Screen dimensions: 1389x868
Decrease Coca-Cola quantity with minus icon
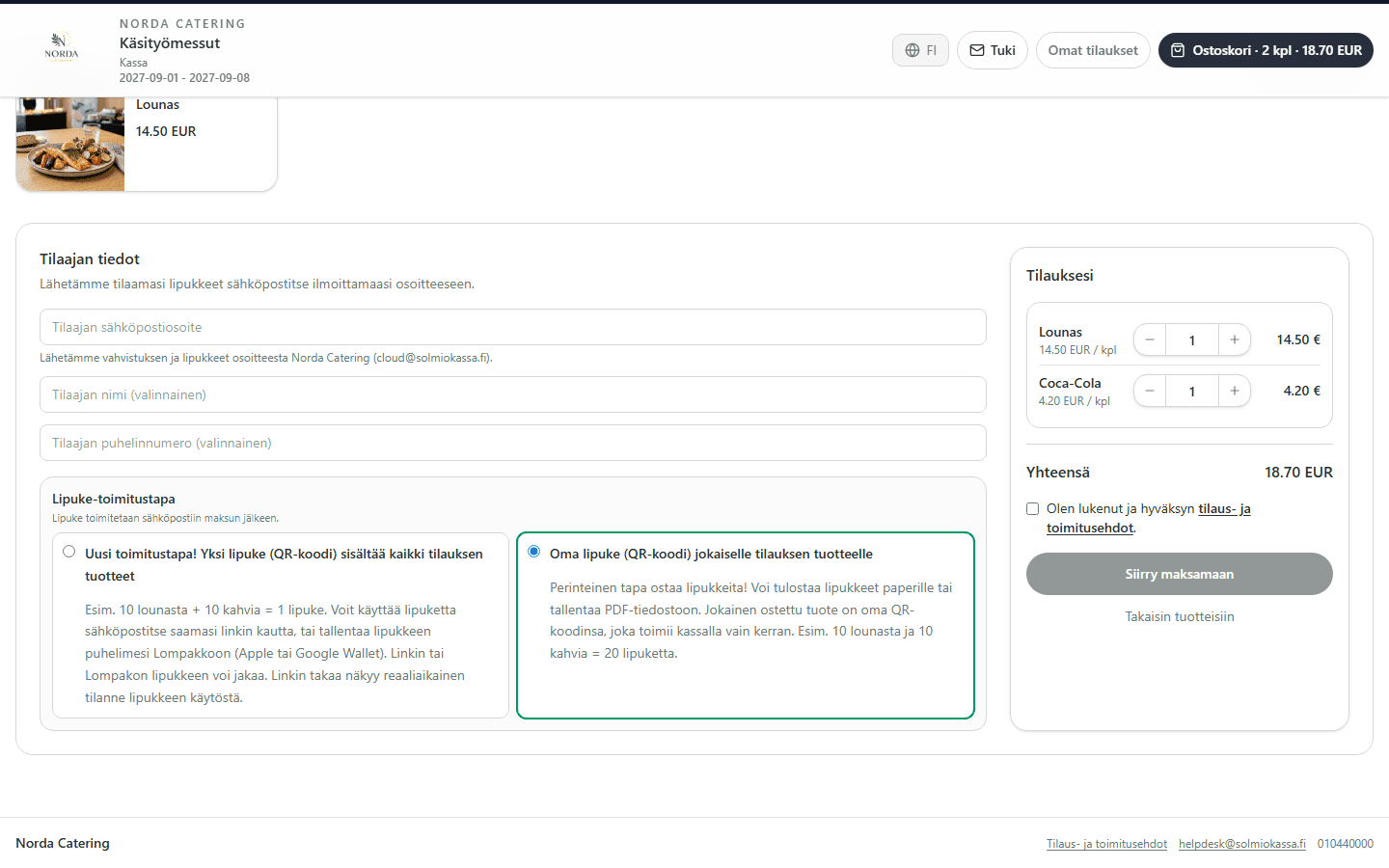pos(1150,391)
